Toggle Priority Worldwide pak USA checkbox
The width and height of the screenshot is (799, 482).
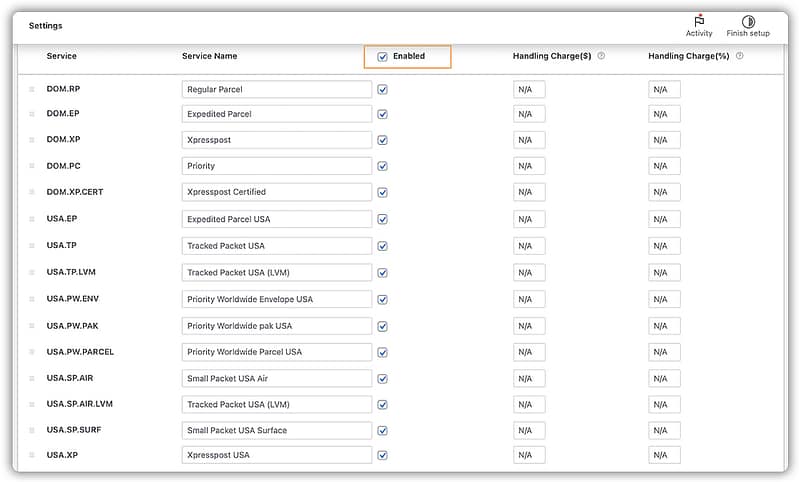pyautogui.click(x=383, y=326)
